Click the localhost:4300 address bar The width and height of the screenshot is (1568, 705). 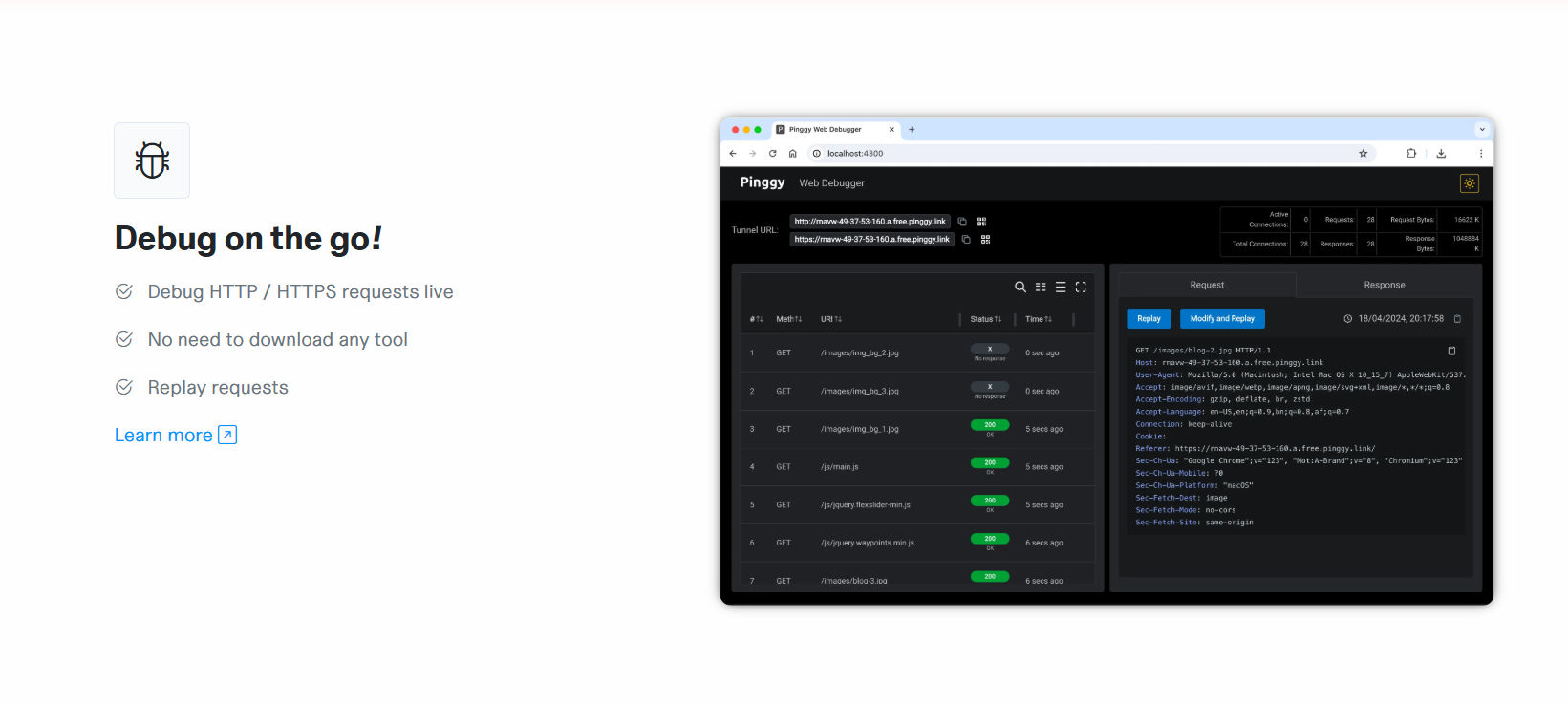click(1090, 153)
